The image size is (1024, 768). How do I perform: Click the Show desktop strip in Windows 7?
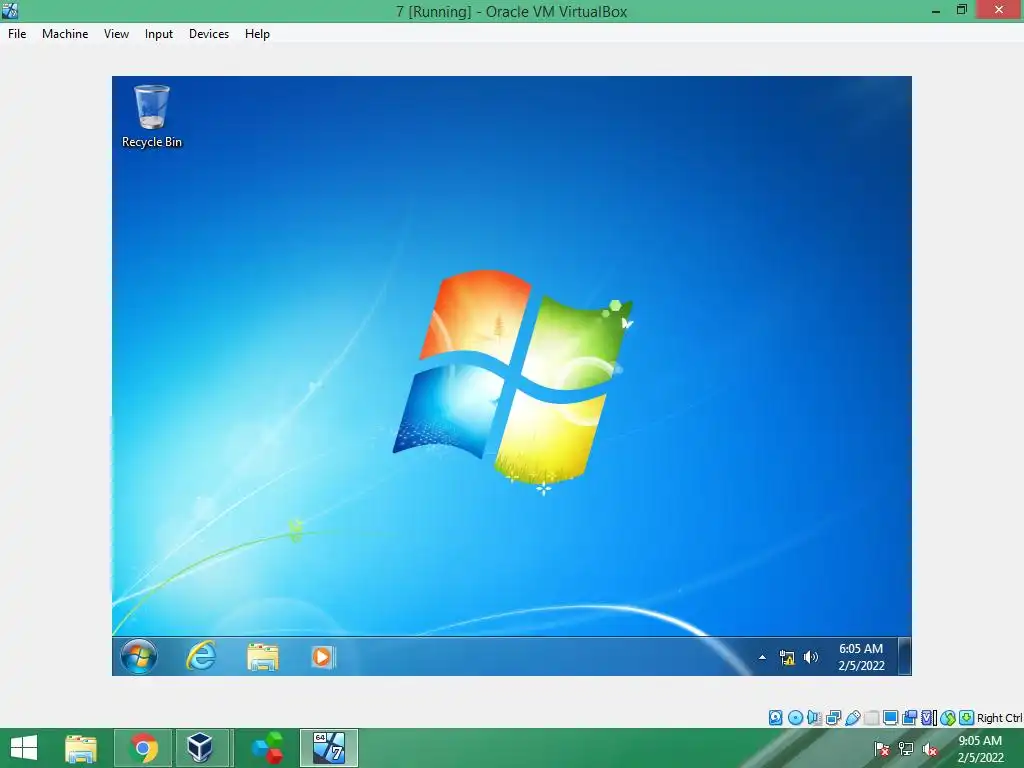pyautogui.click(x=904, y=656)
